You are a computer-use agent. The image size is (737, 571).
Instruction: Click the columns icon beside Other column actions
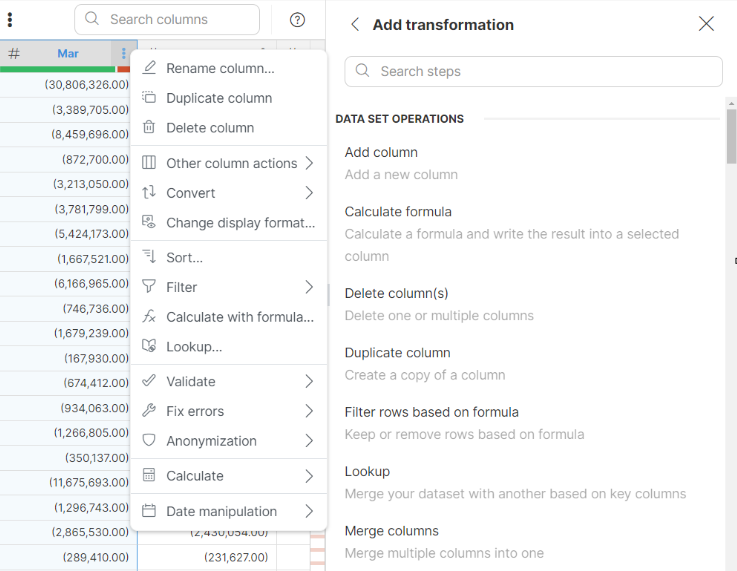149,163
